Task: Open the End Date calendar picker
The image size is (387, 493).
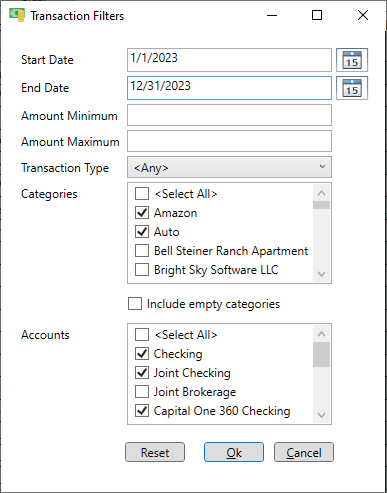Action: click(352, 88)
